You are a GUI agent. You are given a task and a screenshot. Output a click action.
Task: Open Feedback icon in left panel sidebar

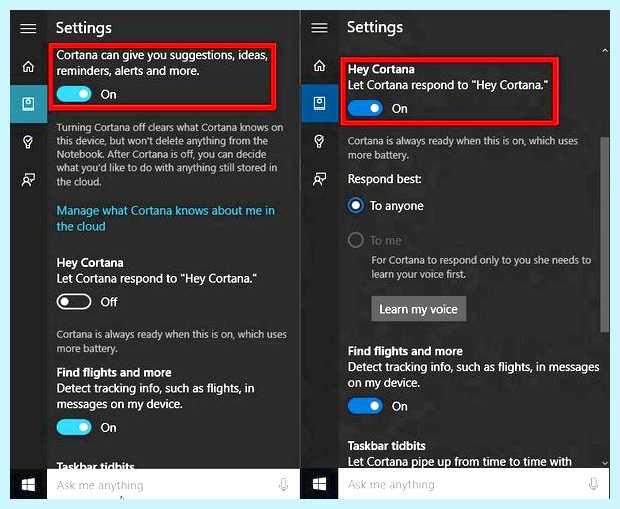pos(28,180)
